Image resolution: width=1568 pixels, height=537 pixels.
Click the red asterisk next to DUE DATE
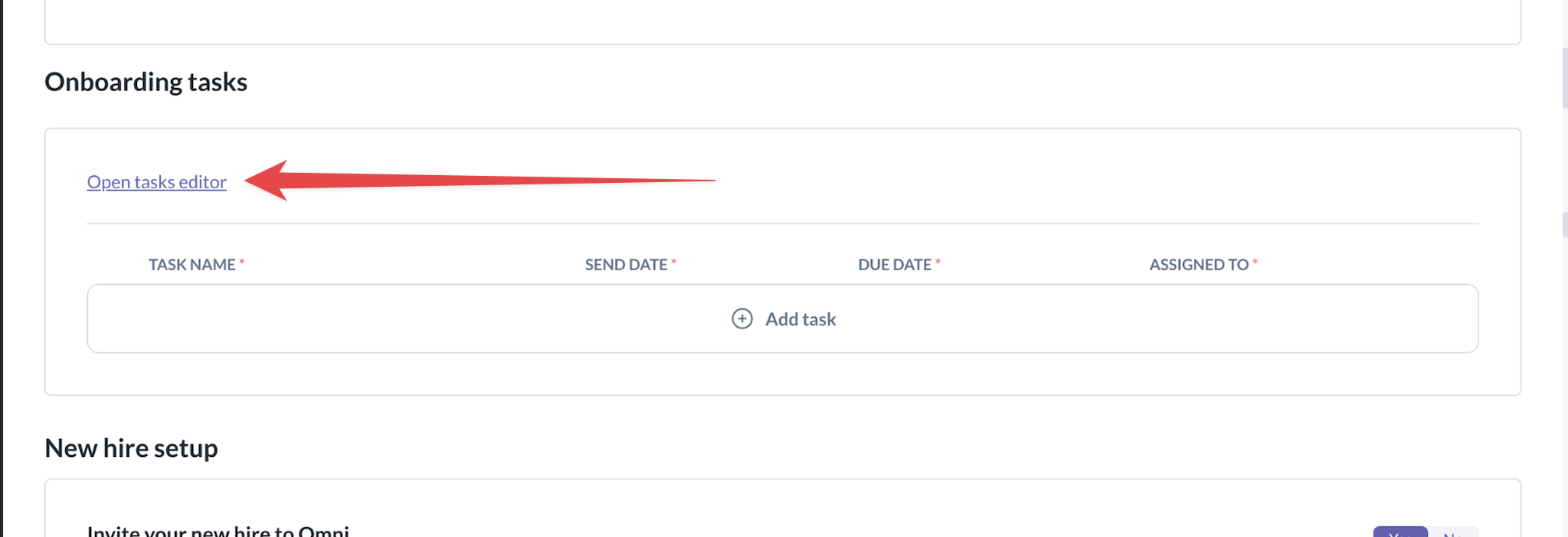pyautogui.click(x=938, y=262)
